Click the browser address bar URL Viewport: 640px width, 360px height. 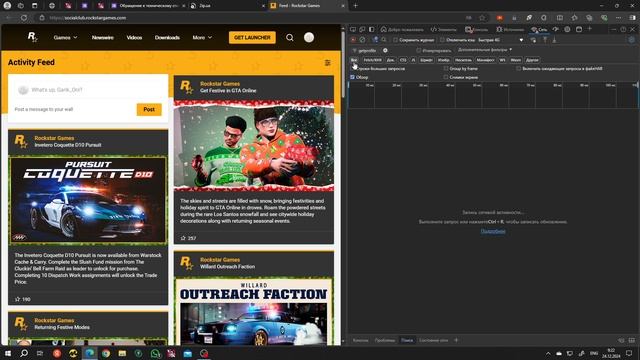(x=87, y=18)
